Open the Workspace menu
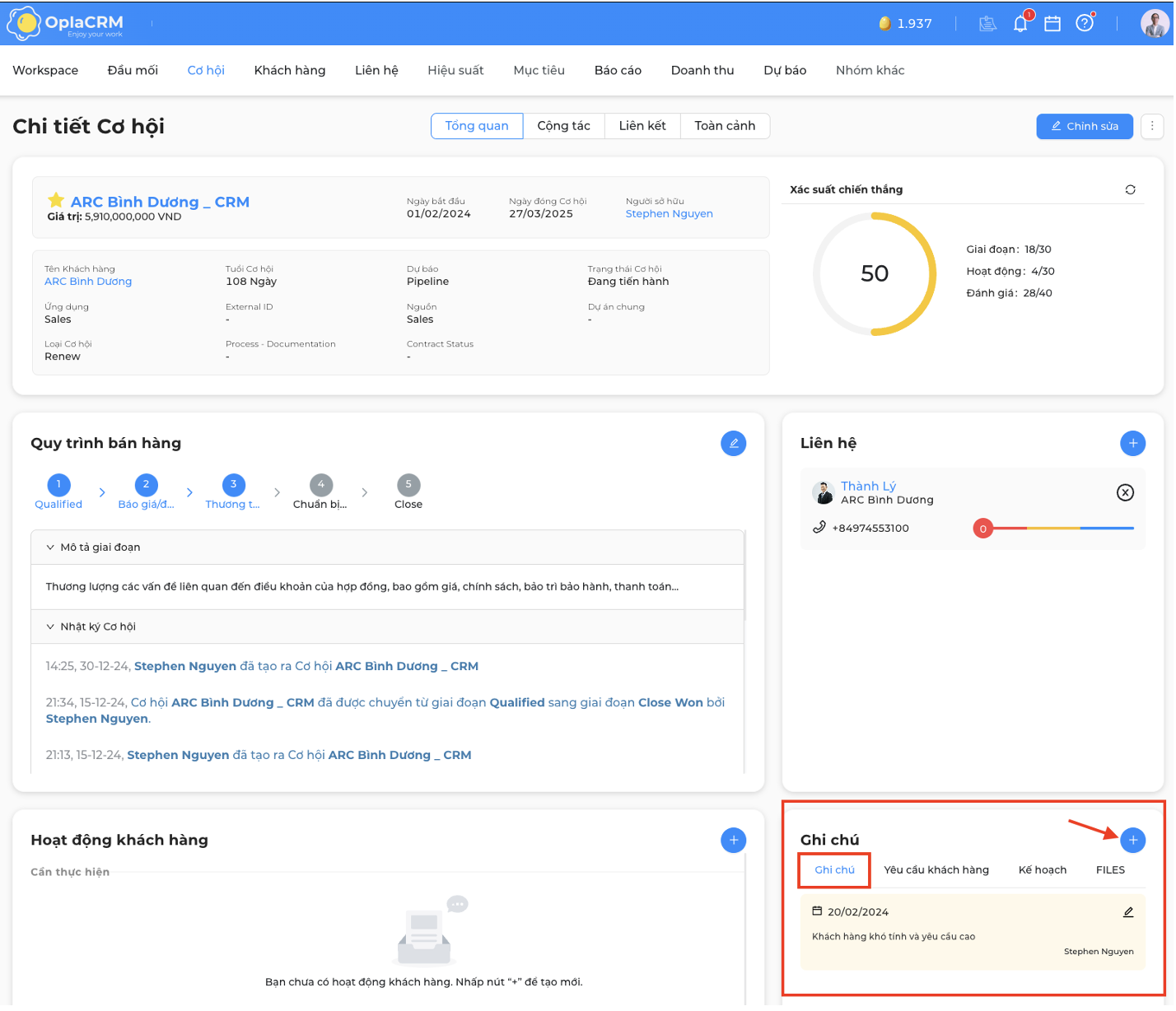 (x=45, y=71)
